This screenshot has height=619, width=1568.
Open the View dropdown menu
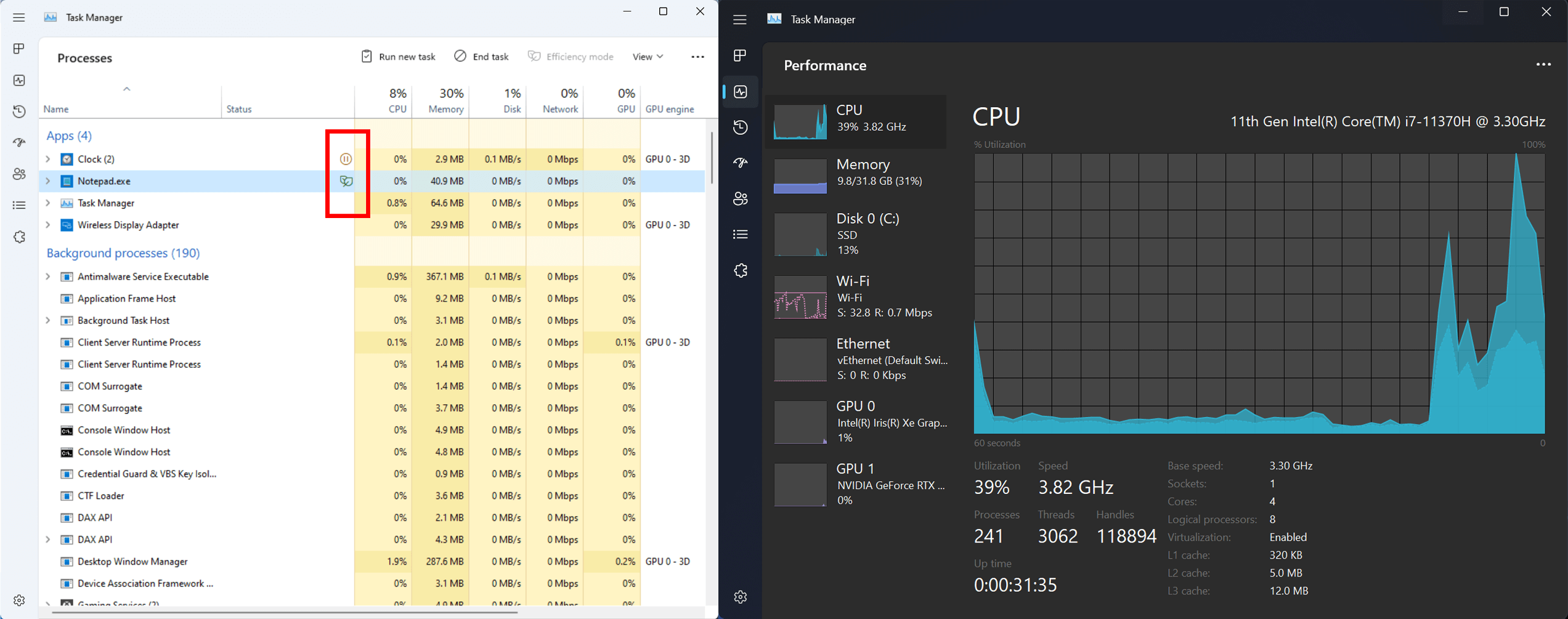click(x=648, y=57)
